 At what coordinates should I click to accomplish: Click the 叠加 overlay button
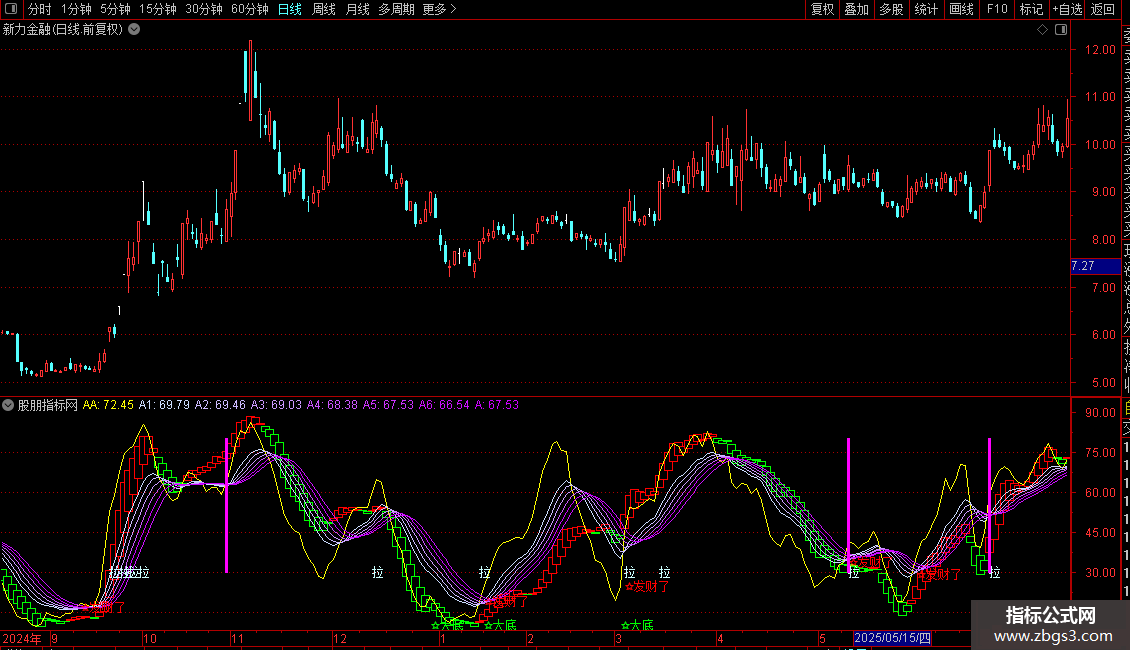(x=856, y=10)
